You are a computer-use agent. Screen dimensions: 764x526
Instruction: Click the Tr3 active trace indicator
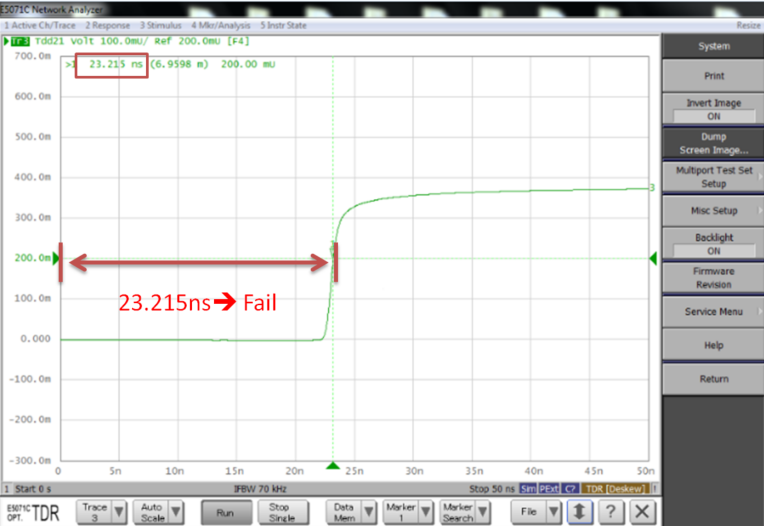pyautogui.click(x=20, y=41)
